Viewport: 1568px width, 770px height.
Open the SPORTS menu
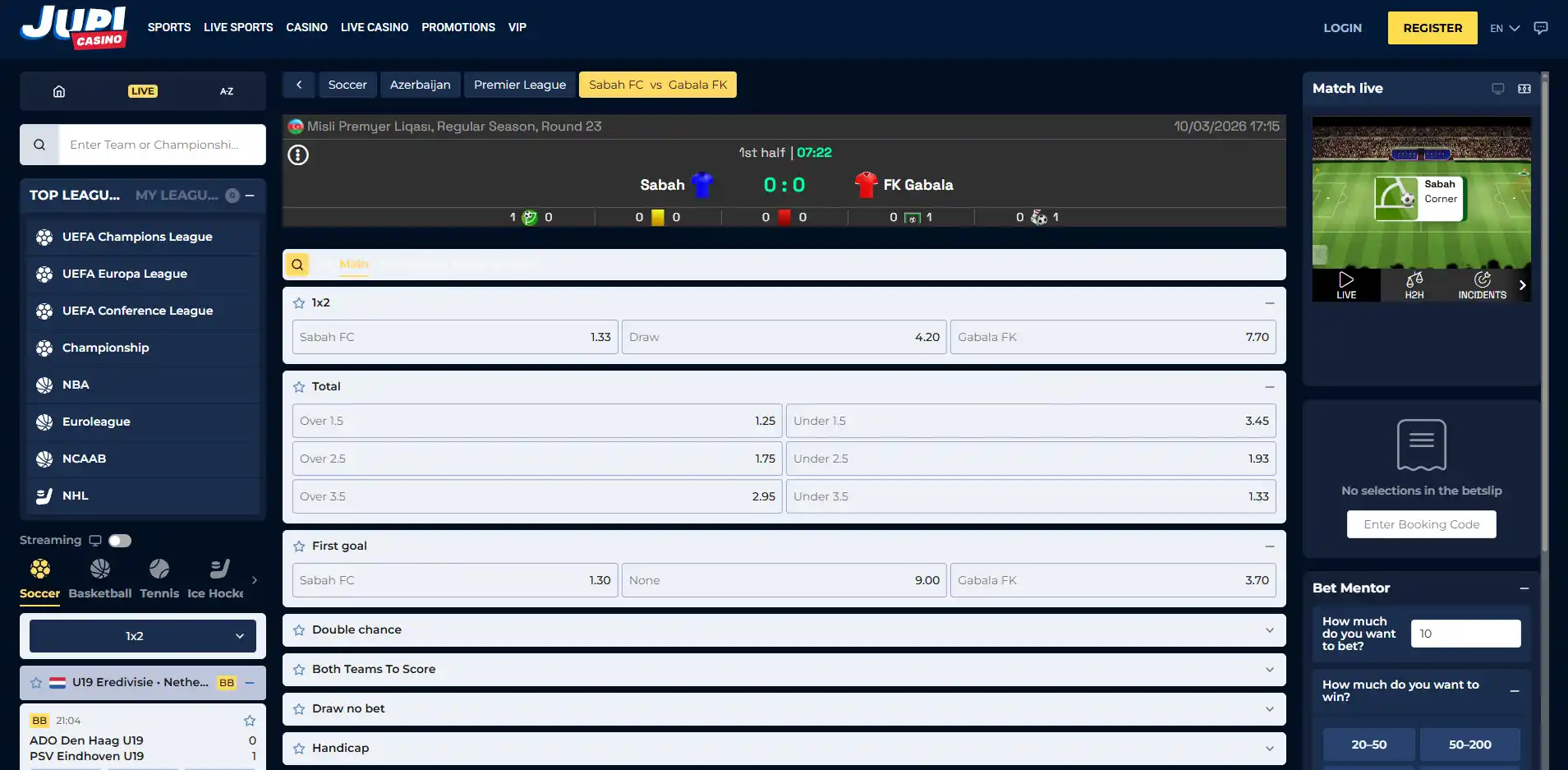tap(169, 27)
